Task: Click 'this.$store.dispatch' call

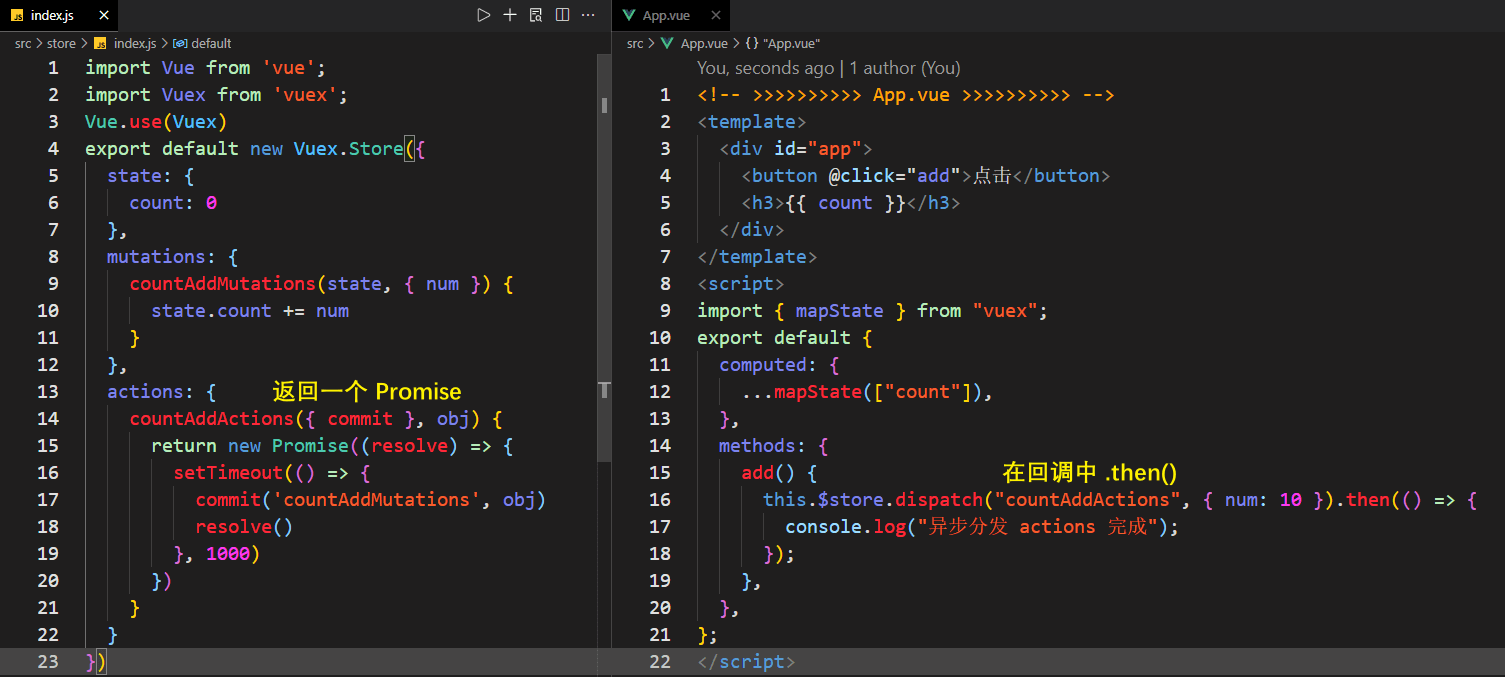Action: click(x=873, y=499)
